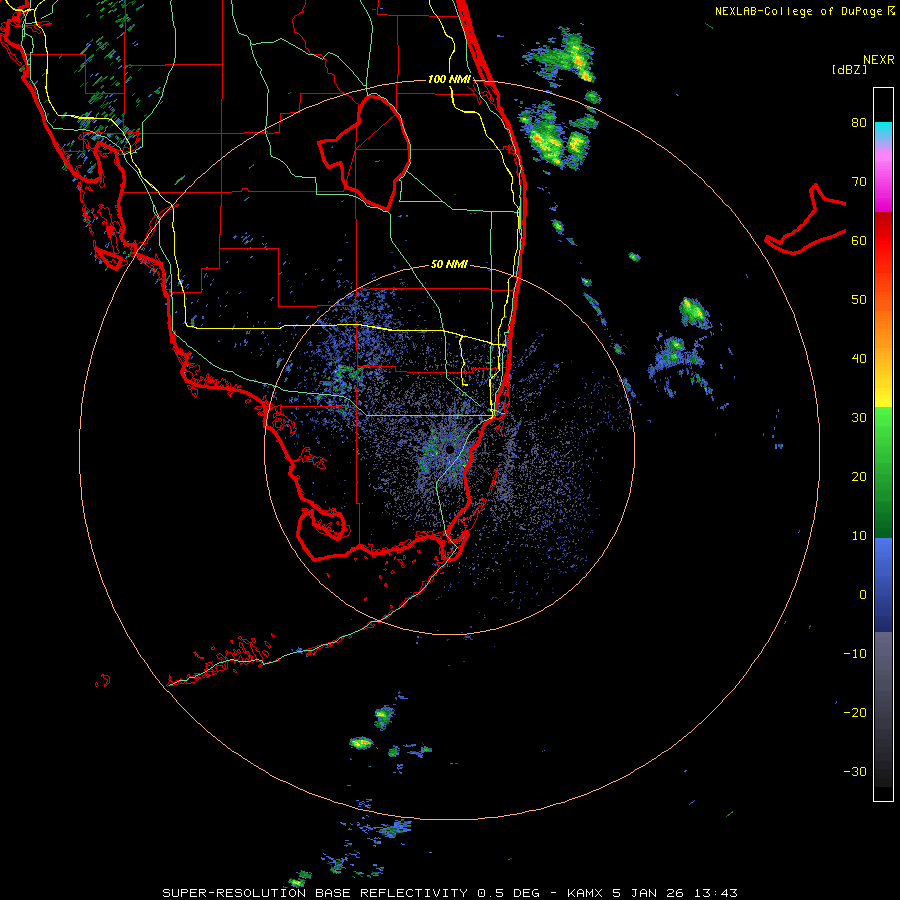Click the 40 value on the dBZ scale
The image size is (900, 900).
click(x=859, y=359)
